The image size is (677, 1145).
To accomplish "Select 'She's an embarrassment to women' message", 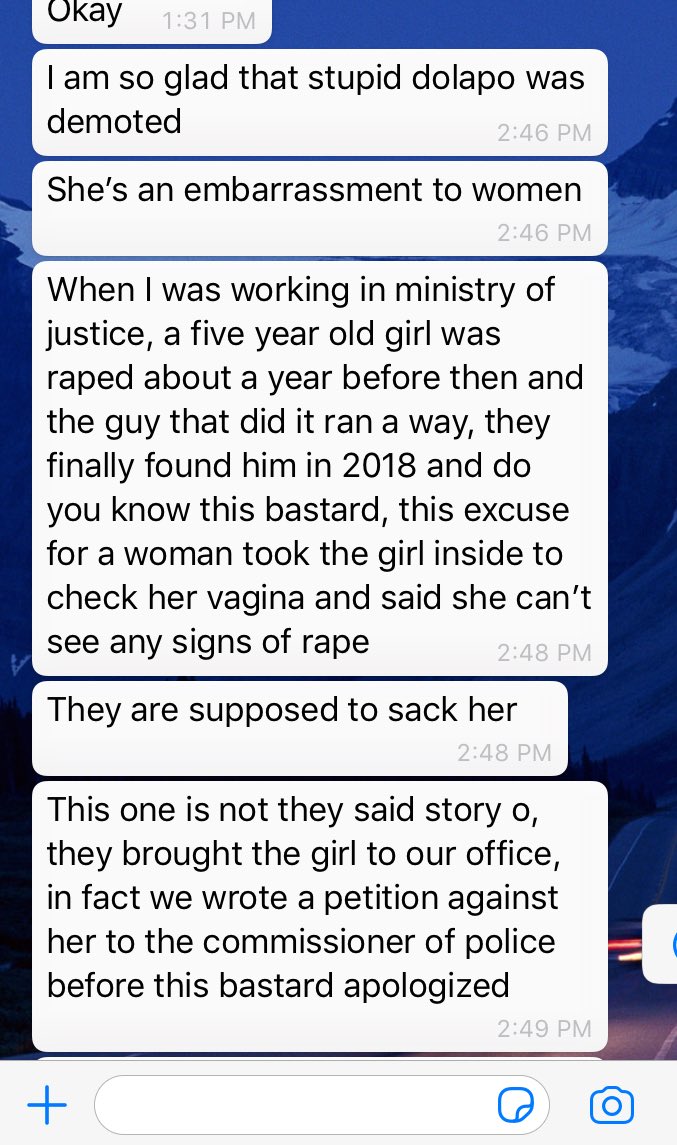I will pos(320,208).
